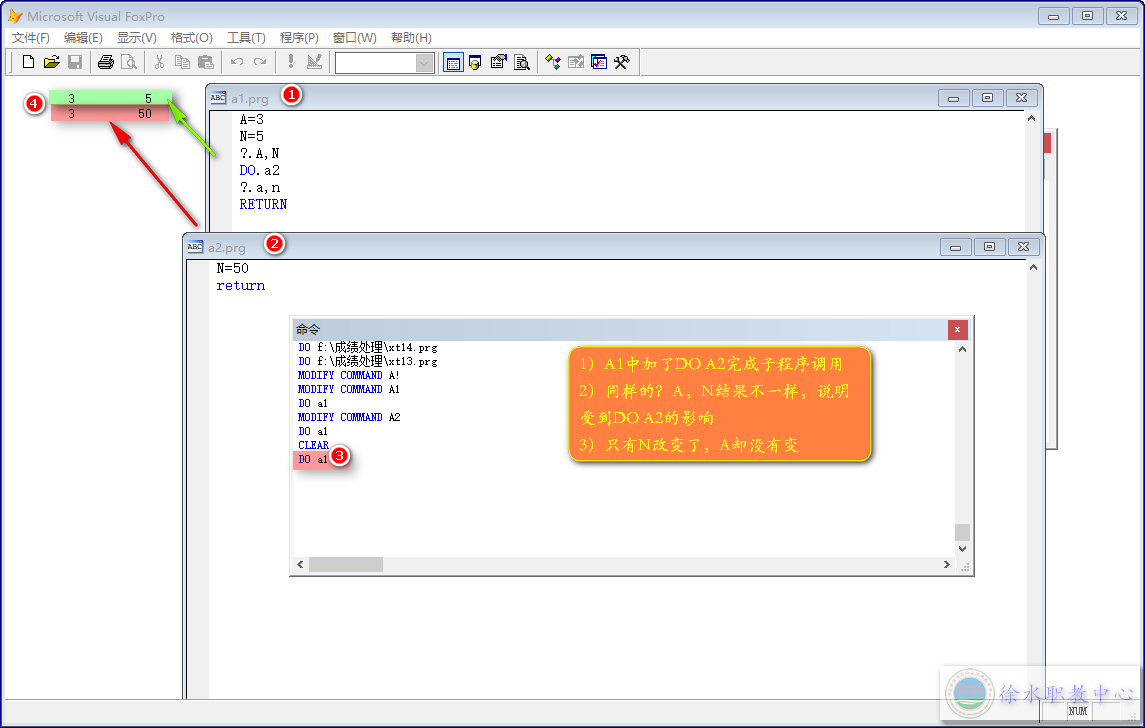The image size is (1145, 728).
Task: Open the 编辑(E) menu
Action: [x=83, y=37]
